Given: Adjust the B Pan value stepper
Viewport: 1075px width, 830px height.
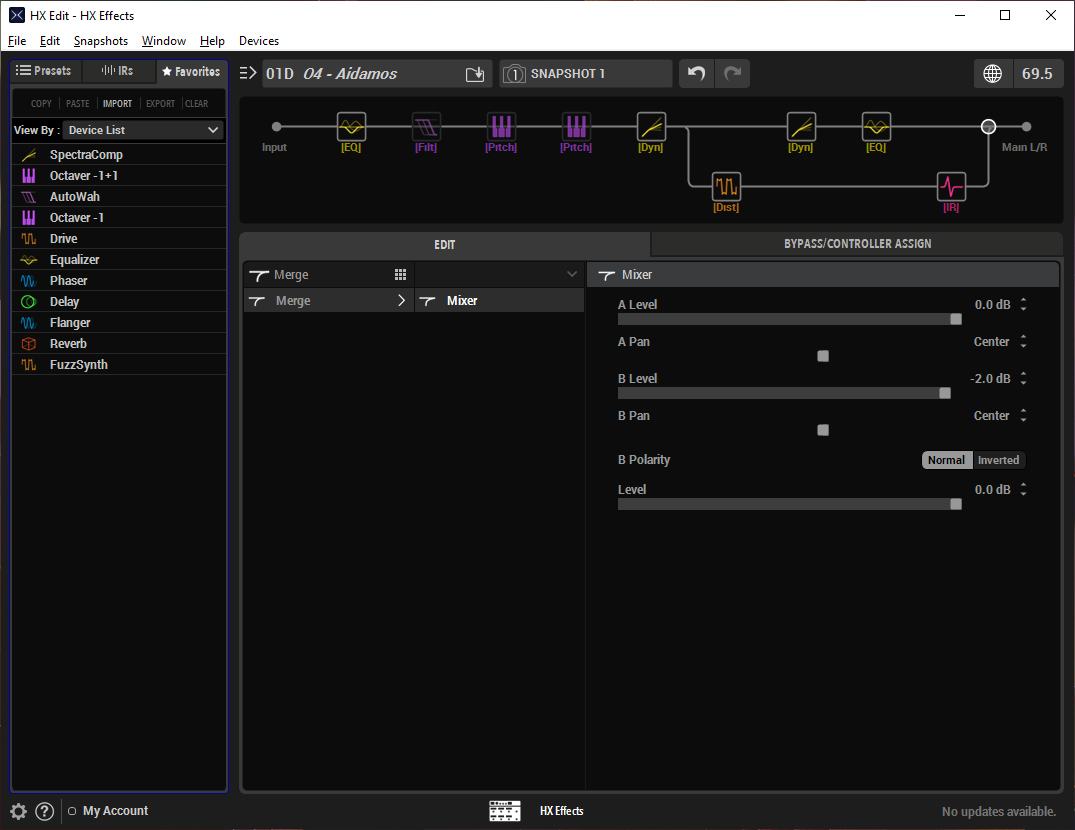Looking at the screenshot, I should (1023, 415).
